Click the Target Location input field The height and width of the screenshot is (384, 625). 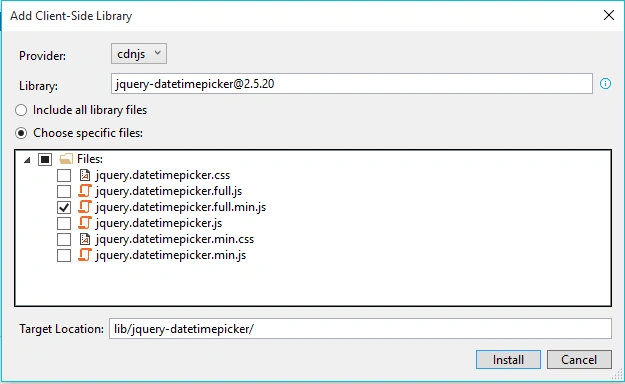pos(360,329)
